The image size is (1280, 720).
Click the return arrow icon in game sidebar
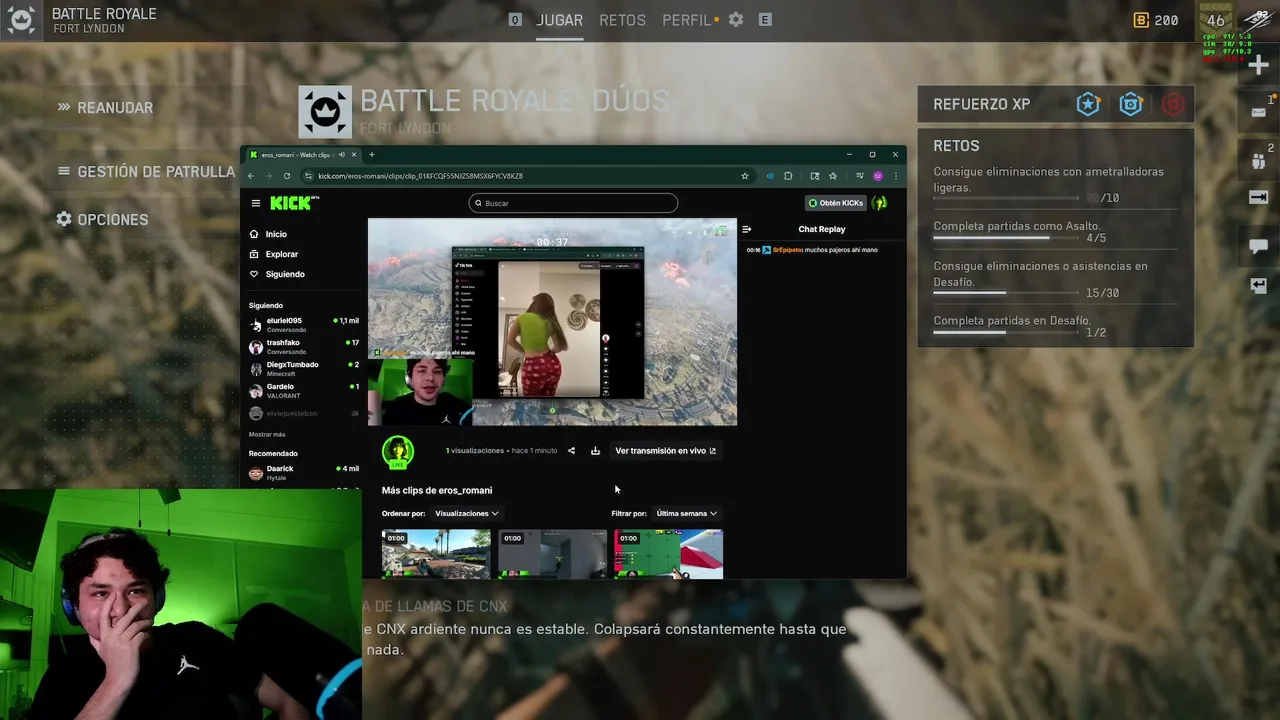point(1259,286)
